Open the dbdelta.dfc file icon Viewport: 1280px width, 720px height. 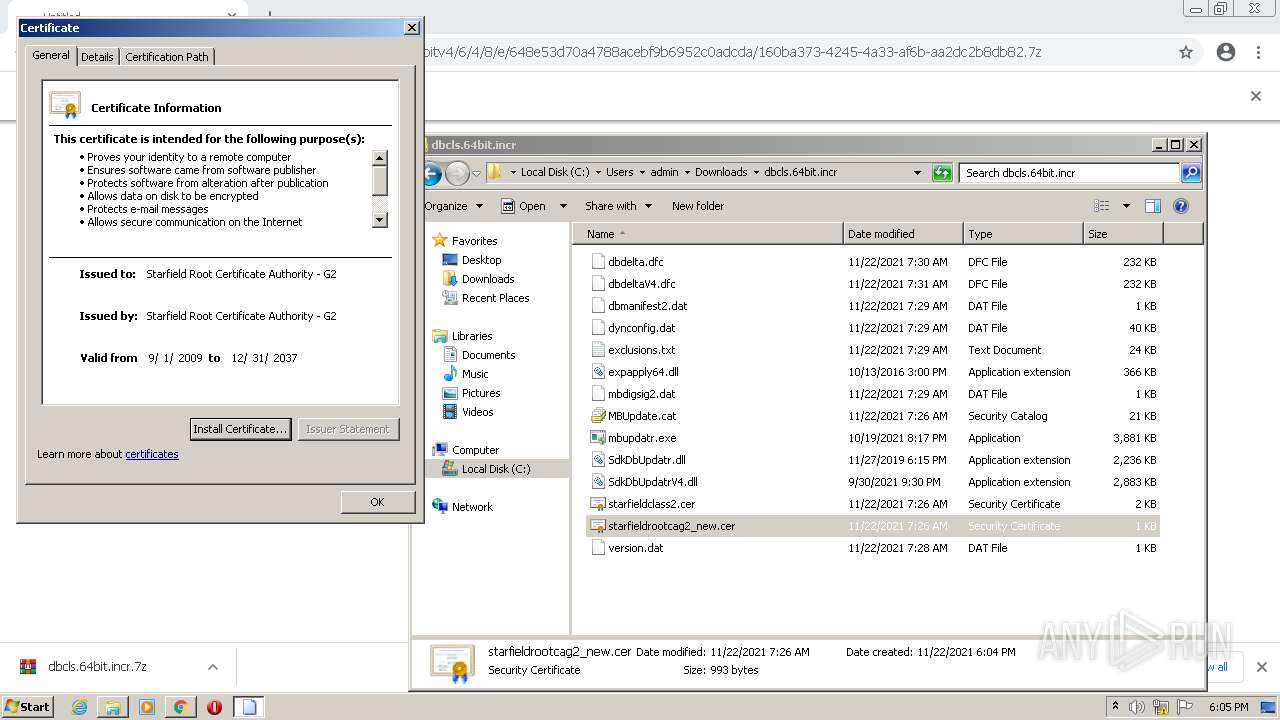(598, 262)
